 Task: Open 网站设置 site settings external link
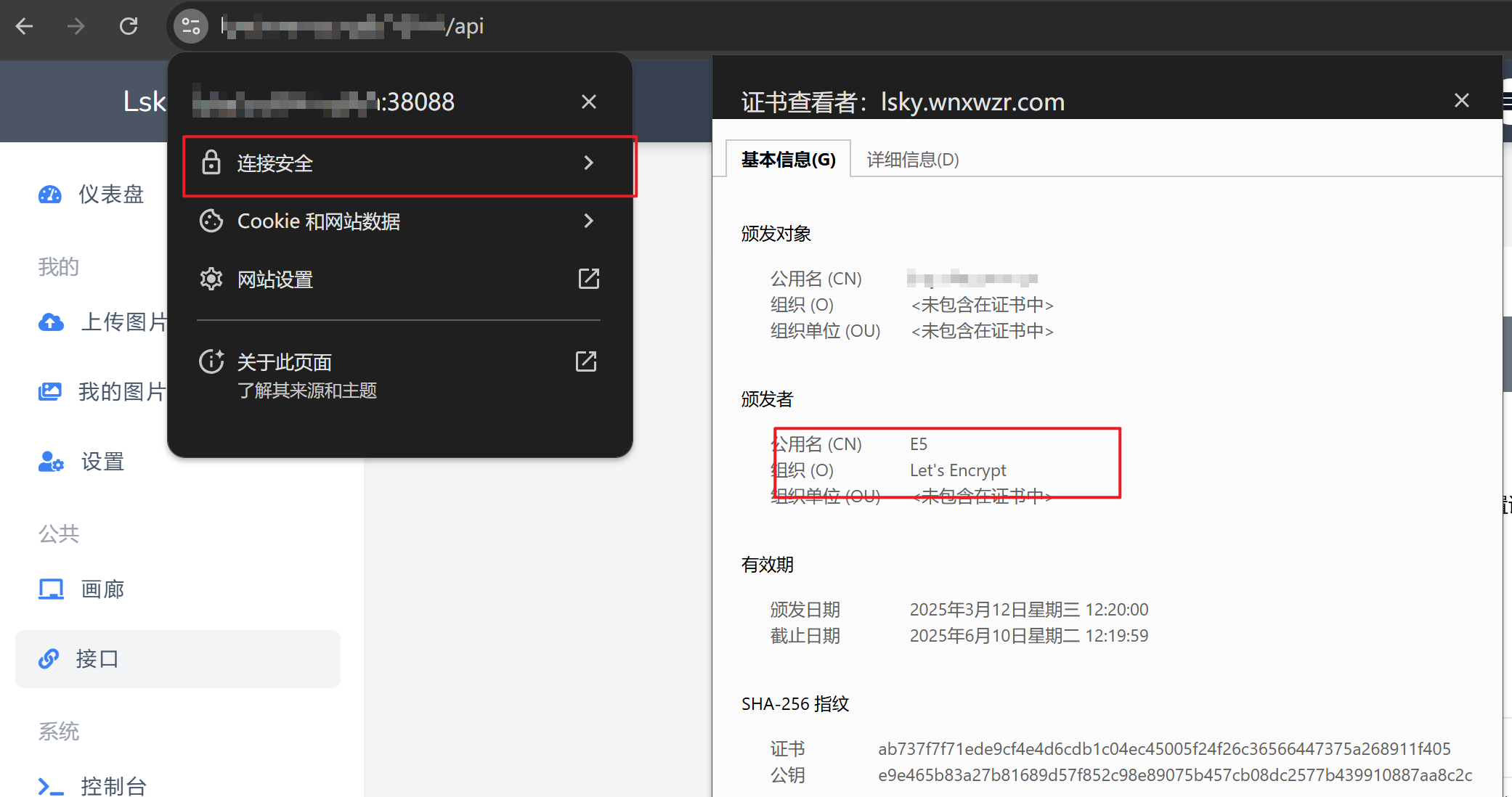tap(588, 279)
